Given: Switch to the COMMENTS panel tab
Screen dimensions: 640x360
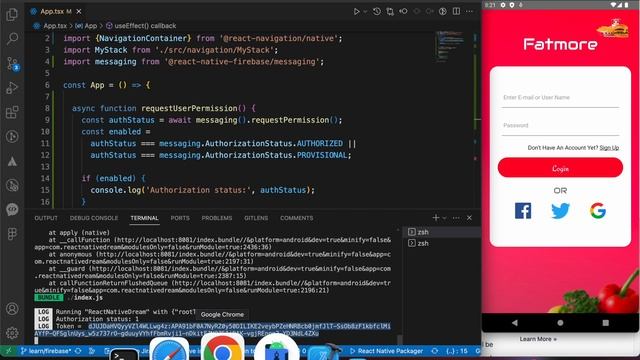Looking at the screenshot, I should coord(296,218).
